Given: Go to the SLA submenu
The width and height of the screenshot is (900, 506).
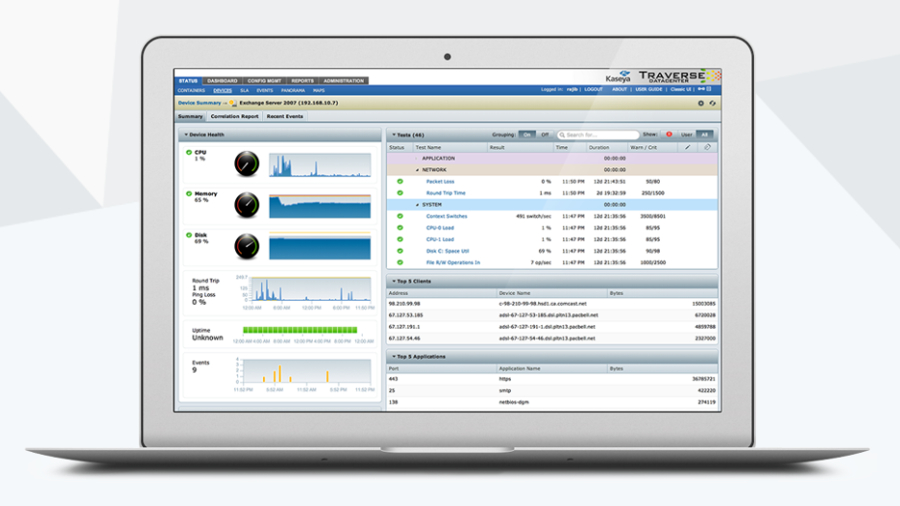Looking at the screenshot, I should (245, 91).
